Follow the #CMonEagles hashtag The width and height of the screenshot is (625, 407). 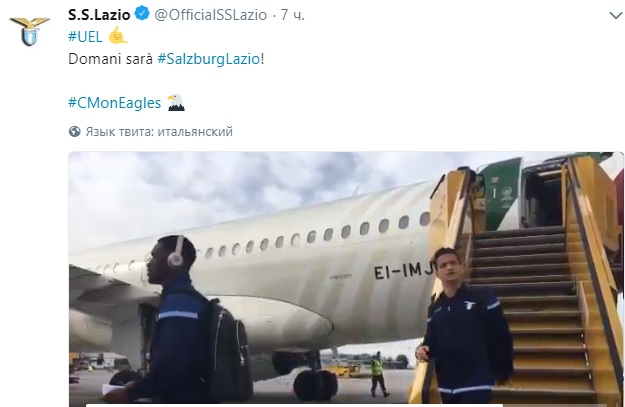(114, 103)
